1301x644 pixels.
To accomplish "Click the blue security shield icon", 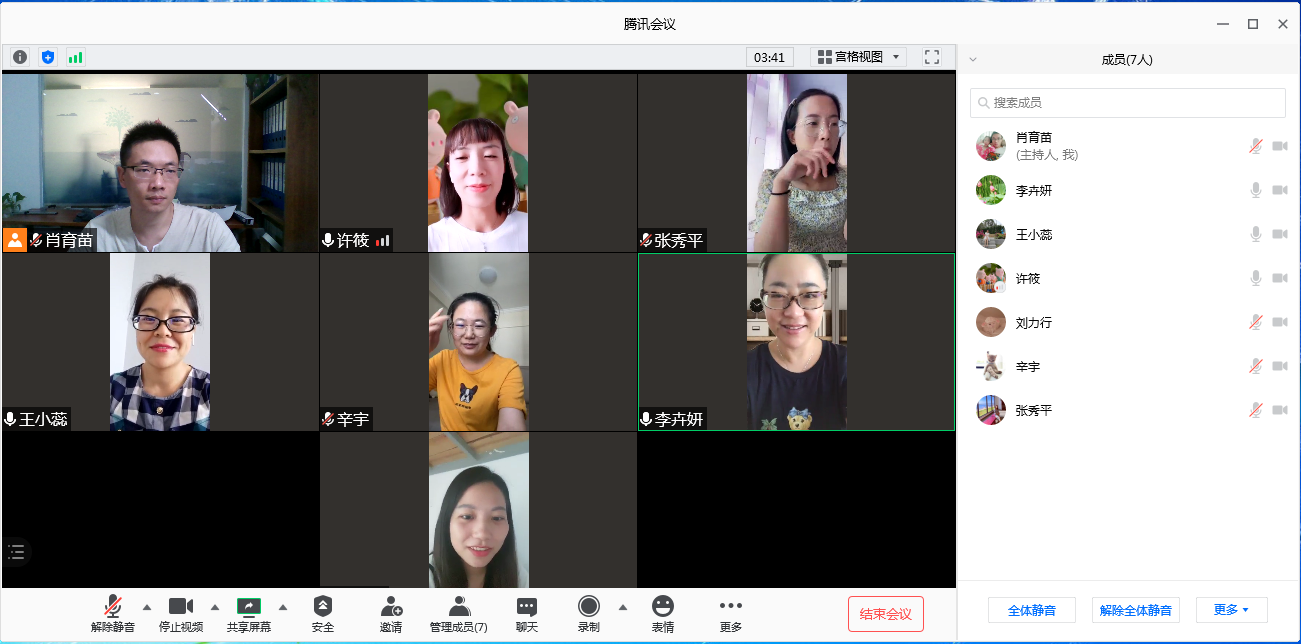I will point(48,57).
